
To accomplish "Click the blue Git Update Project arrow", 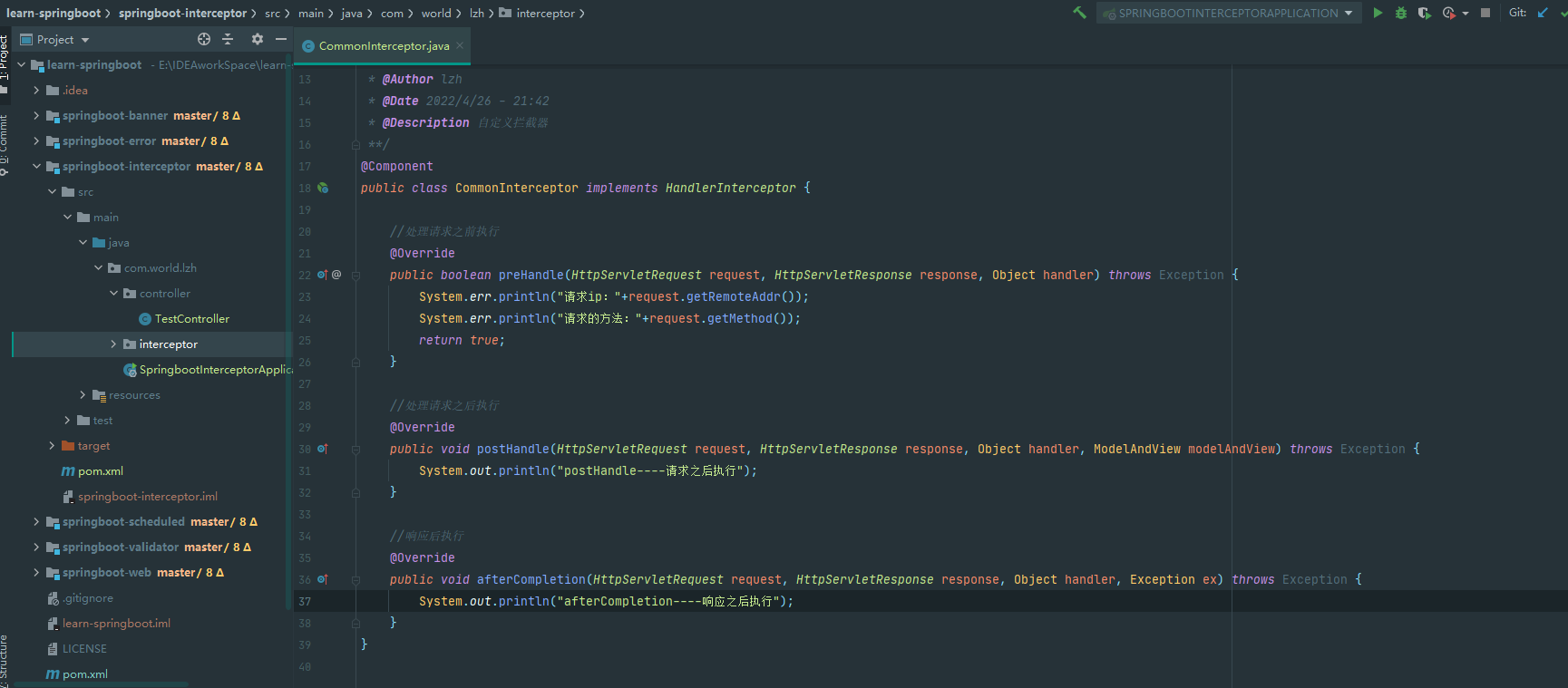I will tap(1543, 13).
